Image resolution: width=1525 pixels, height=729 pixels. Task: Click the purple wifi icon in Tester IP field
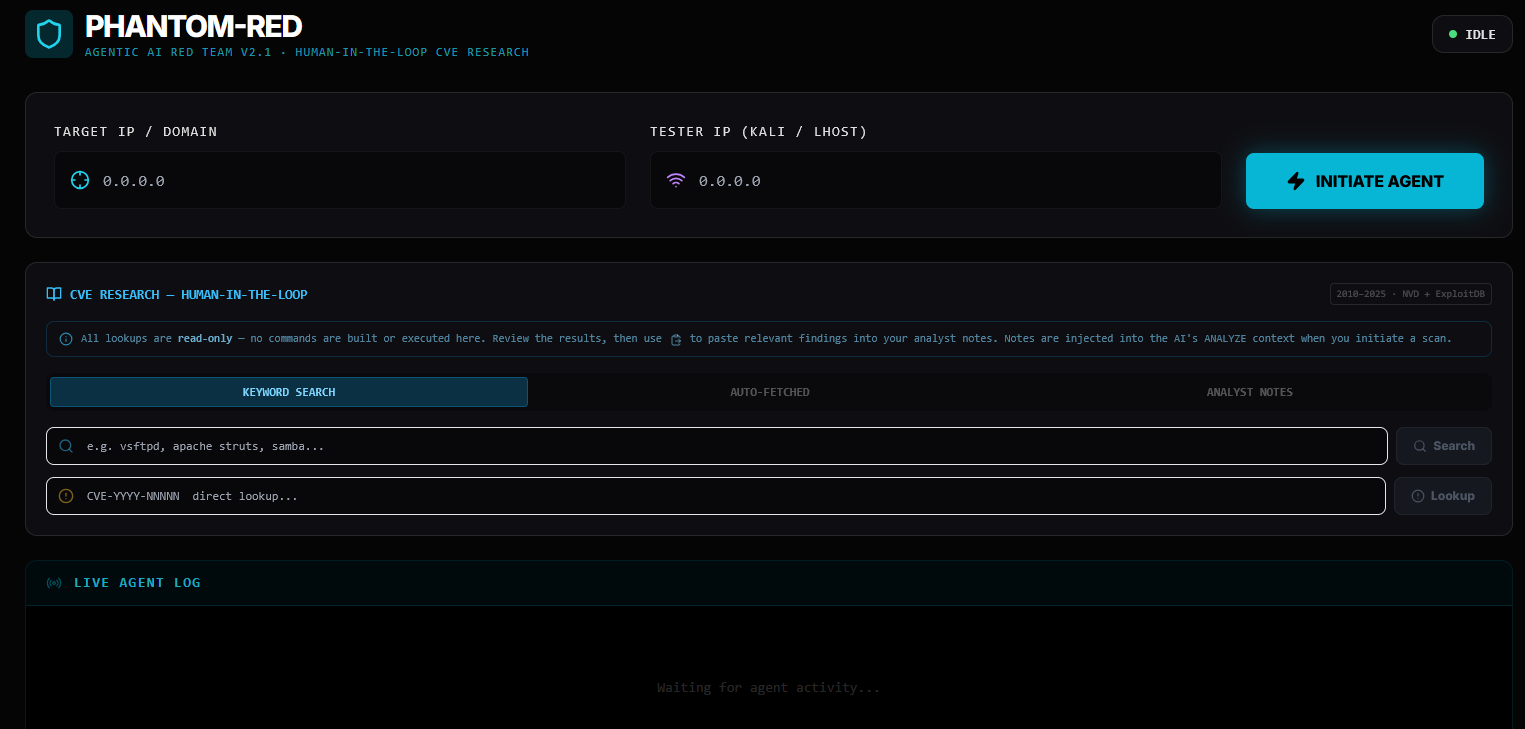point(676,180)
